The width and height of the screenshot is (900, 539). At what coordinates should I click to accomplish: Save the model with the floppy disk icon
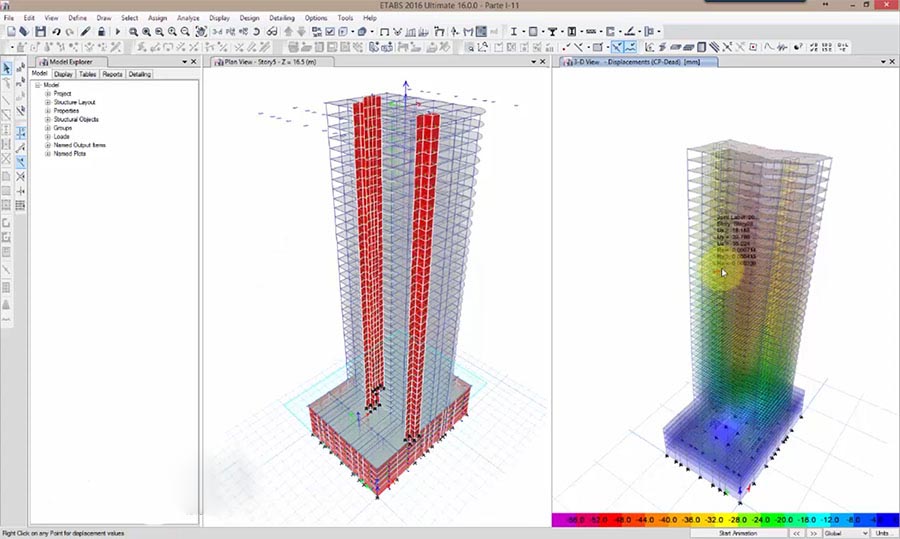pos(40,32)
